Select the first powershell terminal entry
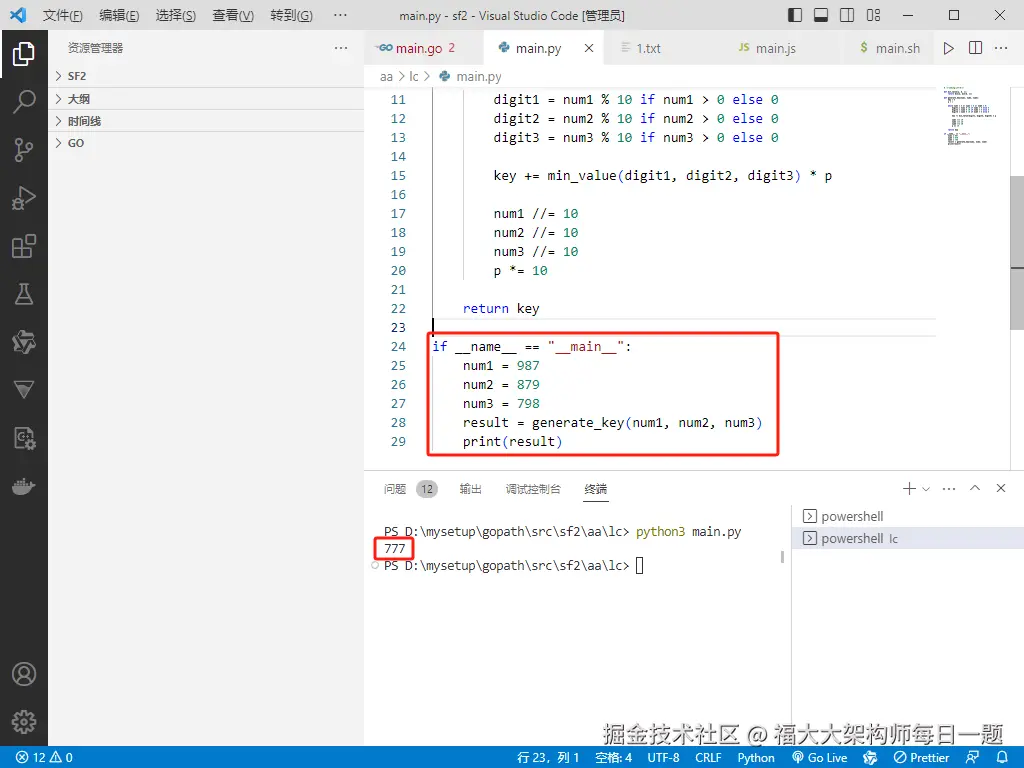The width and height of the screenshot is (1024, 768). 908,517
